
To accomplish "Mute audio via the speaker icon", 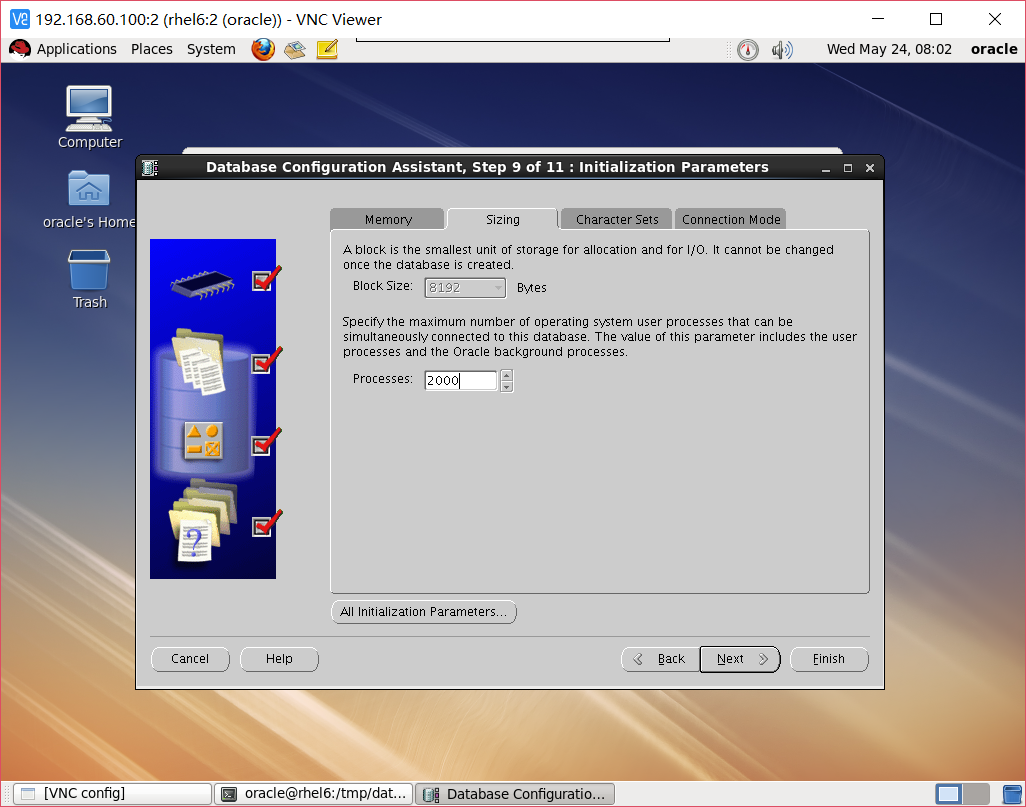I will click(782, 49).
